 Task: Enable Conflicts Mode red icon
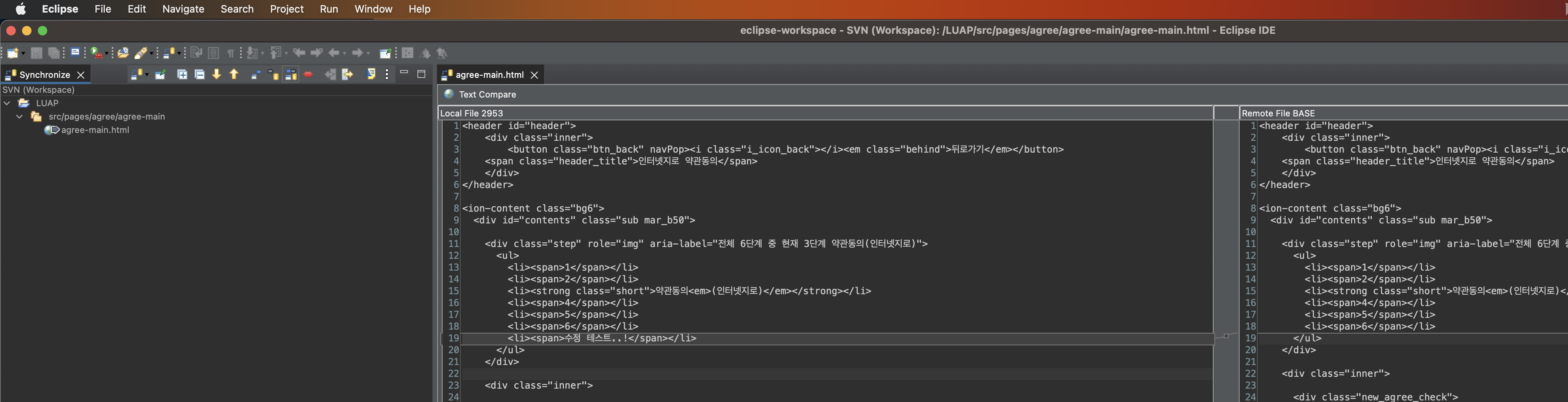click(x=309, y=74)
